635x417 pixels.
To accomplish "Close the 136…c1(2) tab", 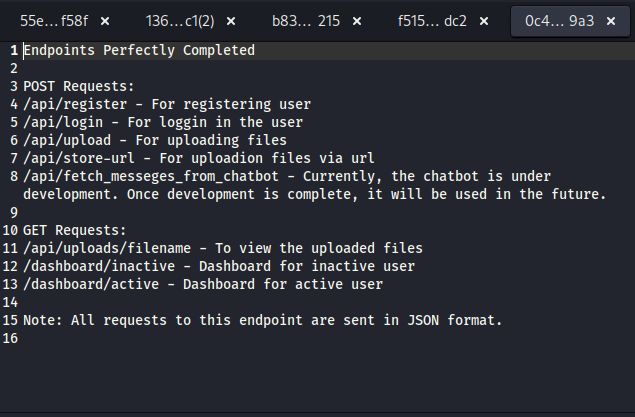I will [232, 20].
